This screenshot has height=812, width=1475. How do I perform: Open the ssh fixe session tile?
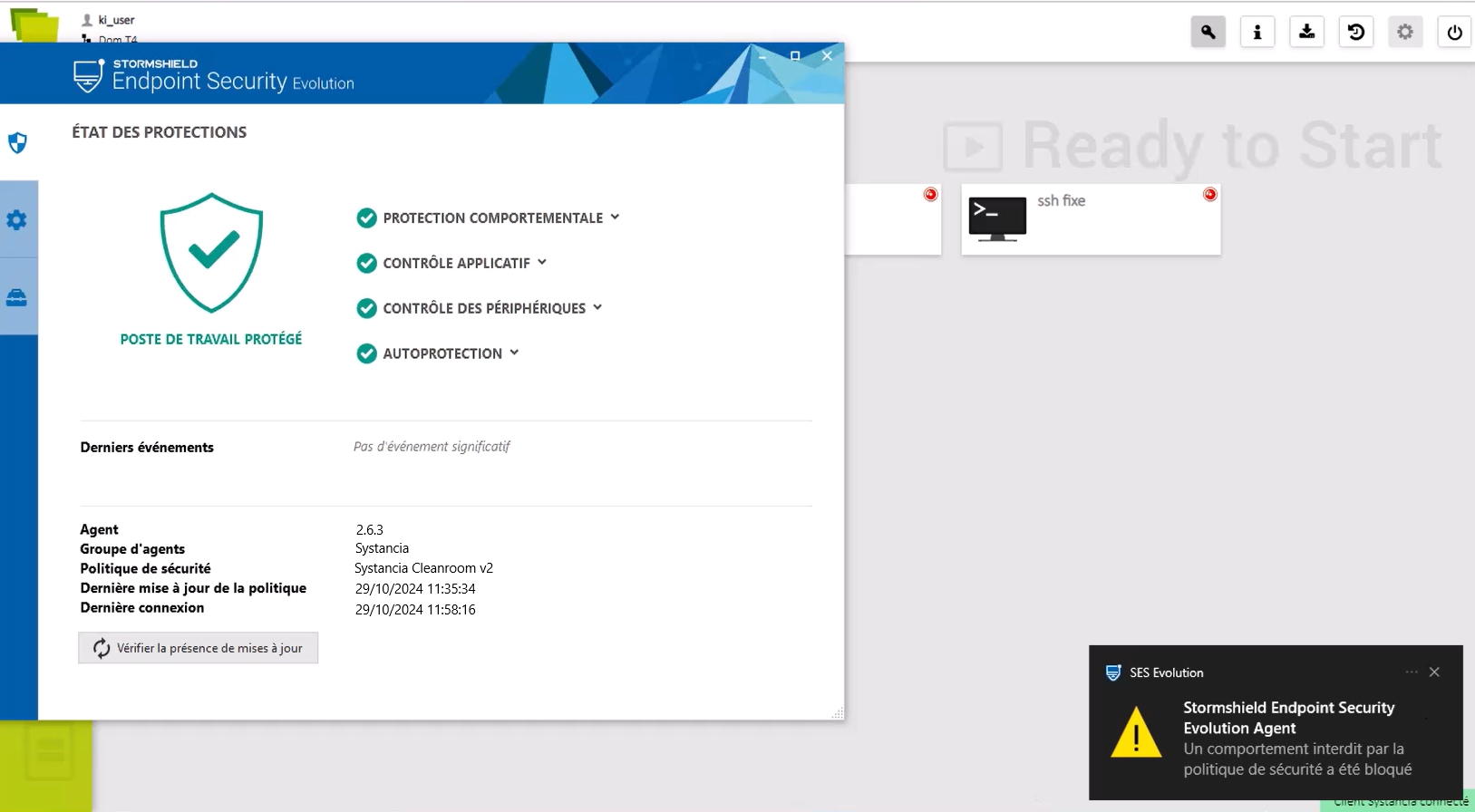[1090, 219]
